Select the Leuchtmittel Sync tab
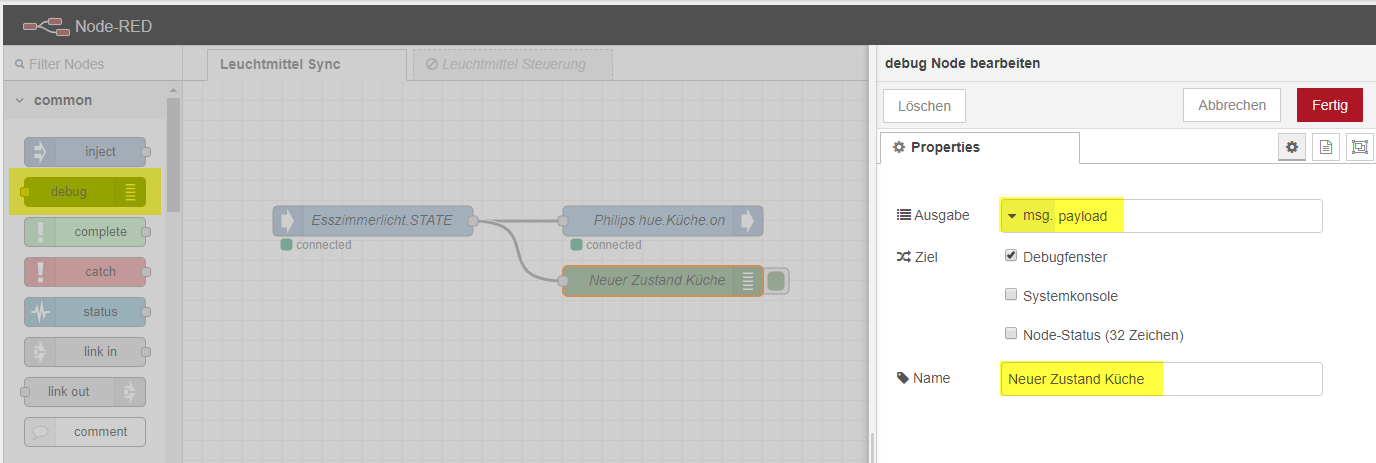Viewport: 1376px width, 463px height. [280, 64]
